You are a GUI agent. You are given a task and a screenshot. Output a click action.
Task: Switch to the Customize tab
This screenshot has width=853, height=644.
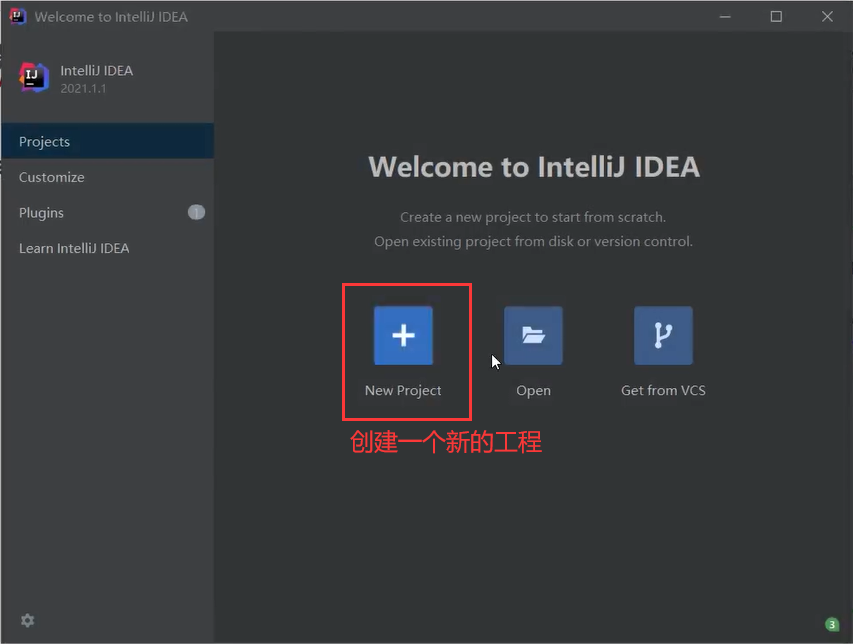tap(108, 177)
